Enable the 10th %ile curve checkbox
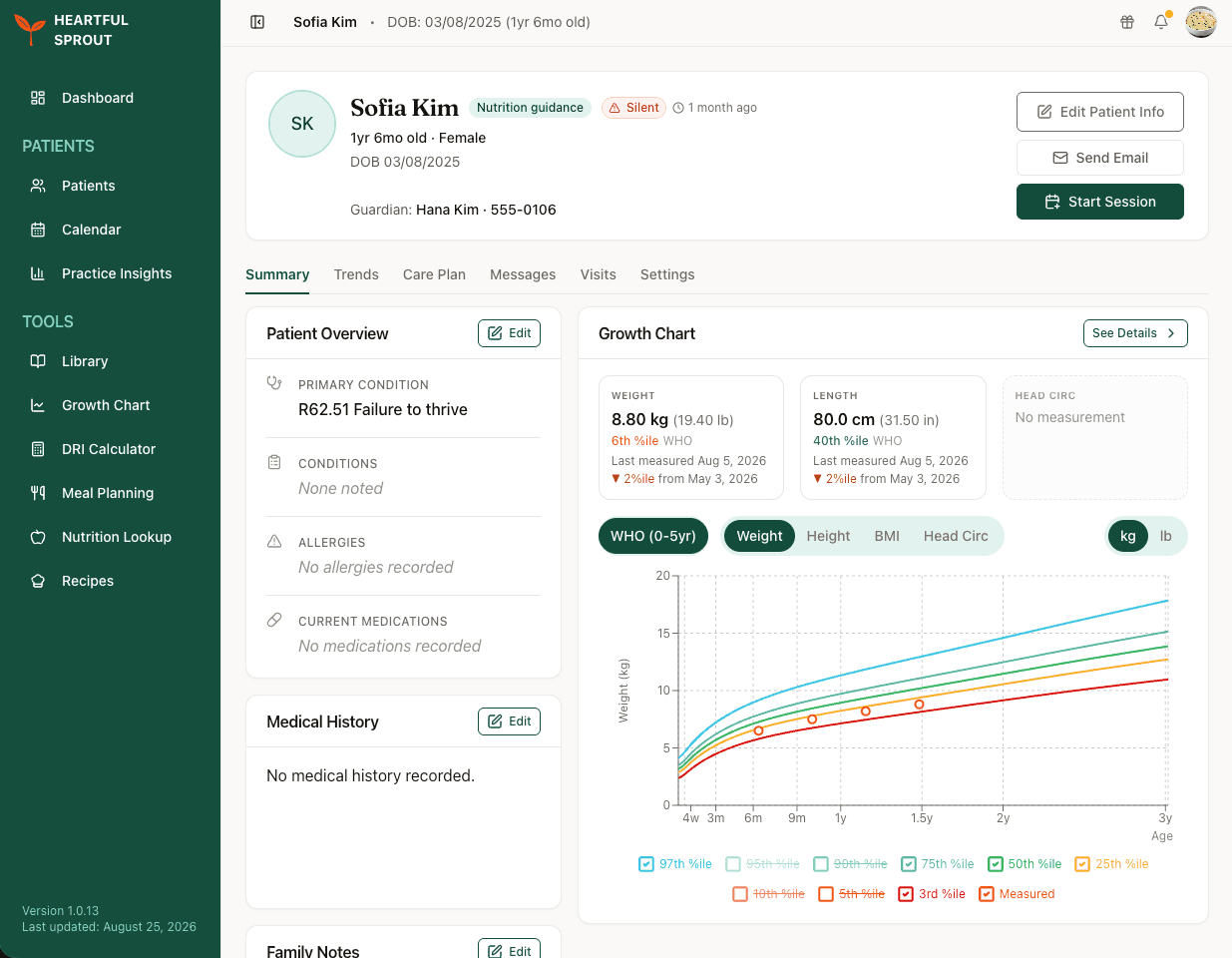The image size is (1232, 958). tap(740, 894)
